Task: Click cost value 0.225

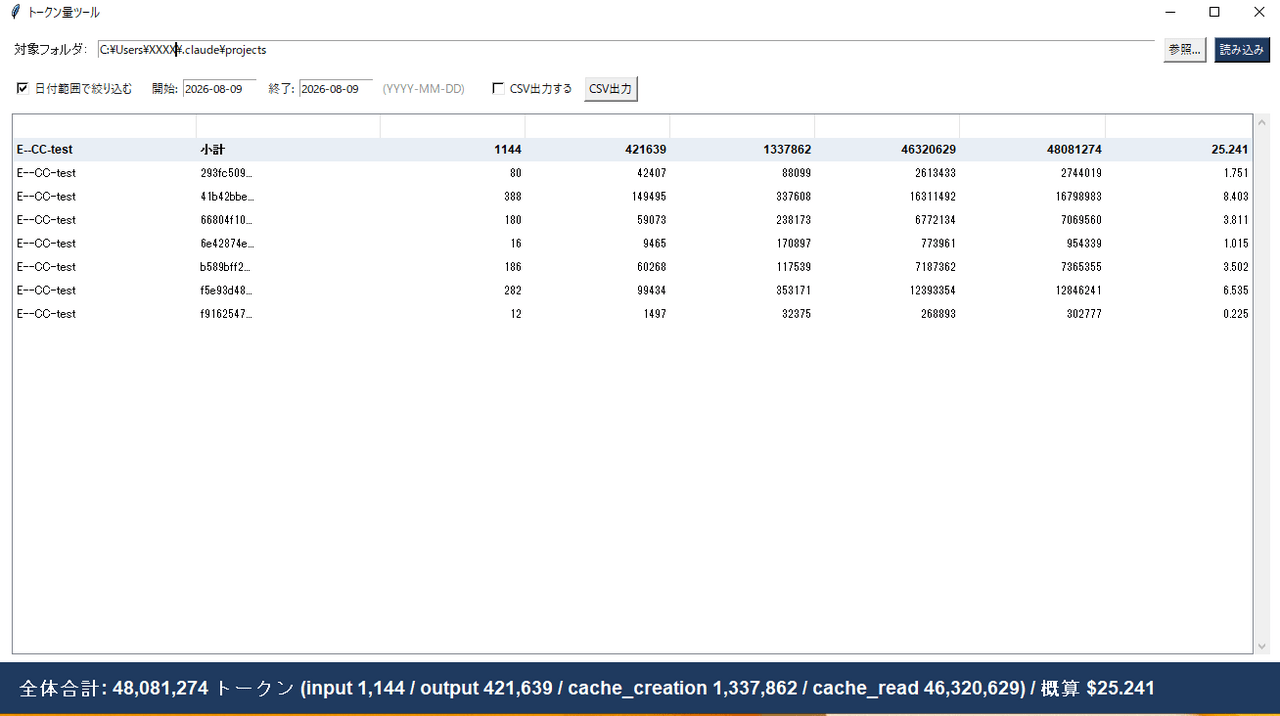Action: [1236, 314]
